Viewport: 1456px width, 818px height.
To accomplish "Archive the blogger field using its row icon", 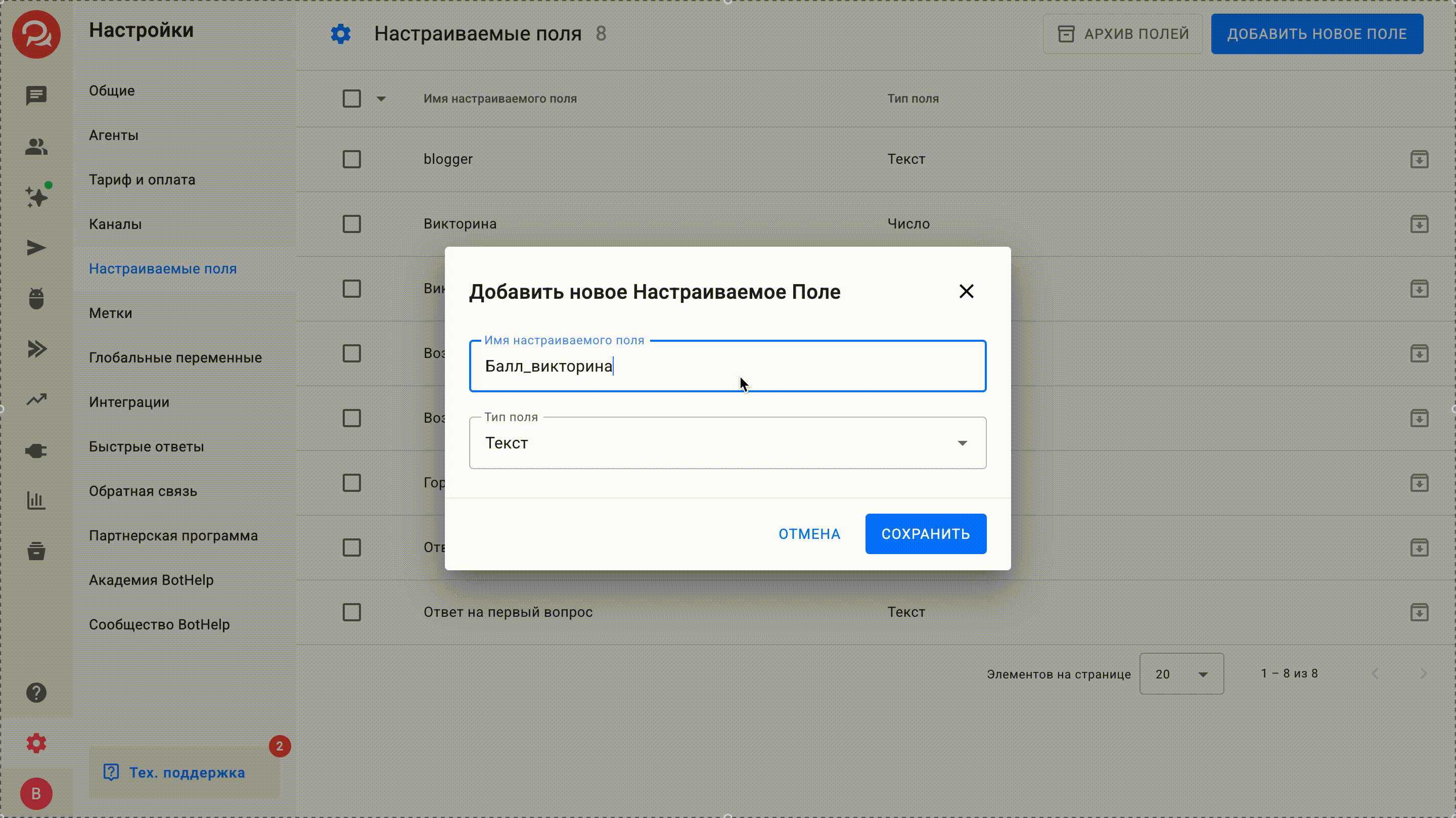I will click(x=1419, y=159).
